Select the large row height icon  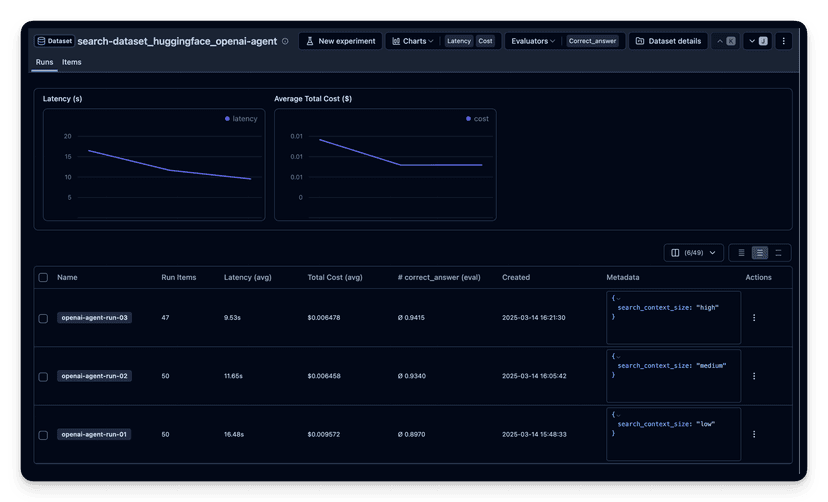(x=778, y=253)
